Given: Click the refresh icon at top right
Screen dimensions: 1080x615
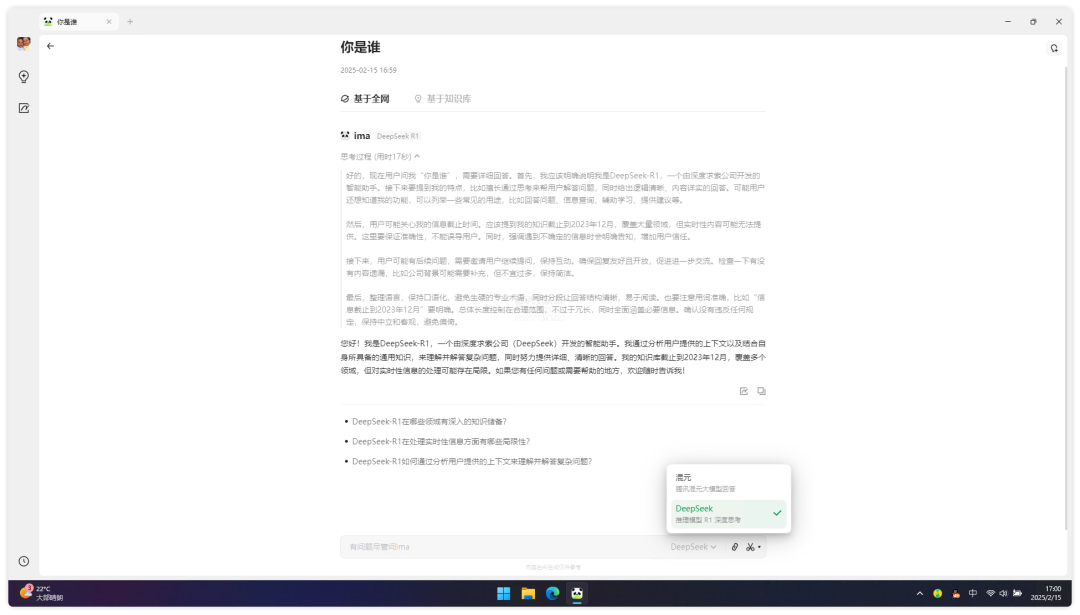Looking at the screenshot, I should pos(1053,48).
